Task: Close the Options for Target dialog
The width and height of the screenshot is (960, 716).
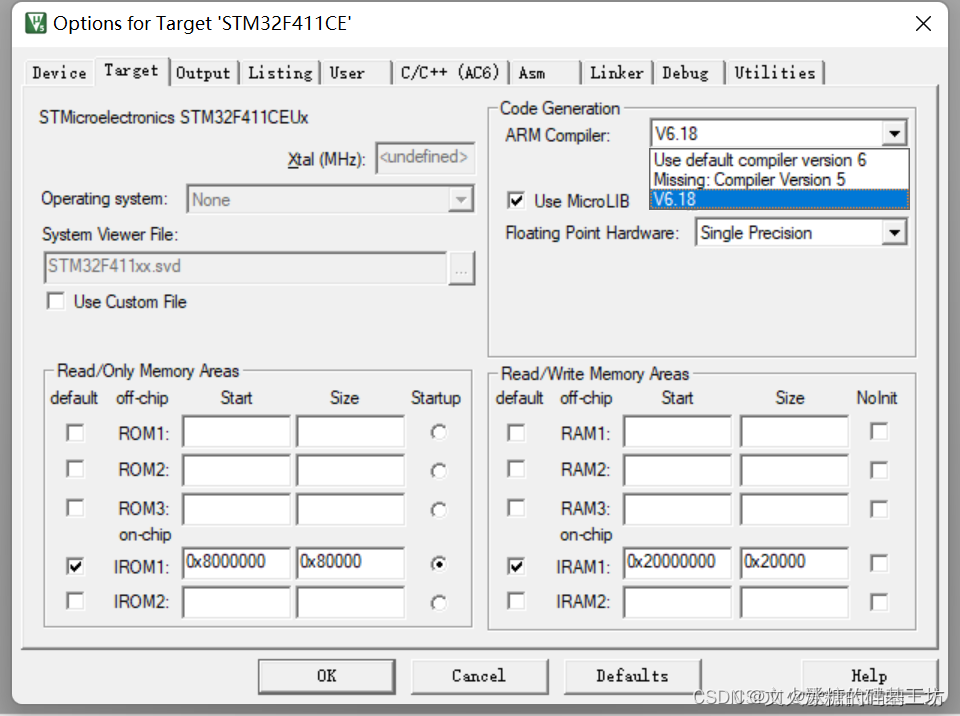Action: [x=923, y=24]
